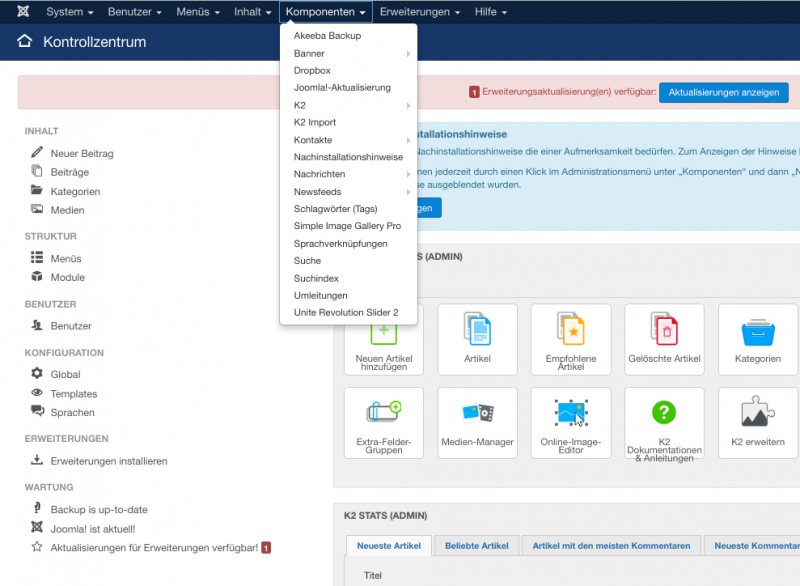
Task: Click the Akeeba backup status icon
Action: coord(37,508)
